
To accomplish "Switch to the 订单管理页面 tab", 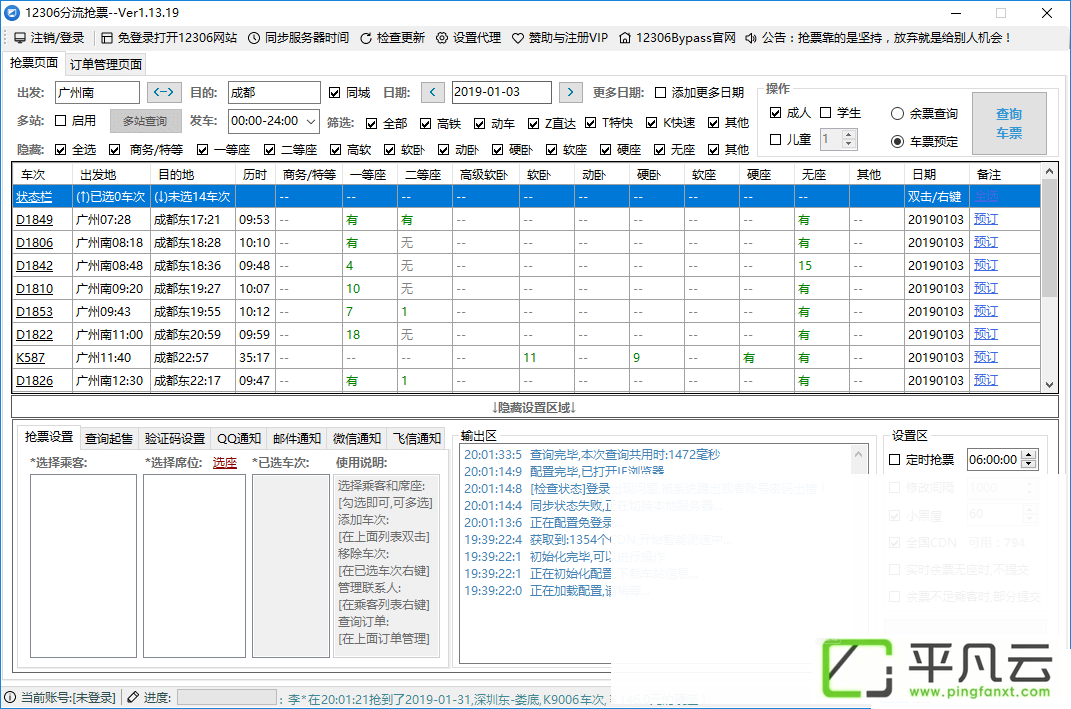I will point(106,65).
